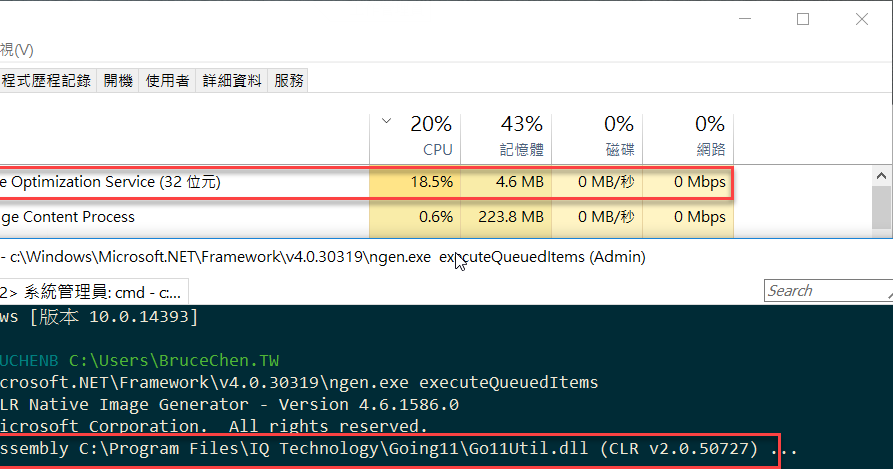Focus the console Search field

click(x=828, y=291)
